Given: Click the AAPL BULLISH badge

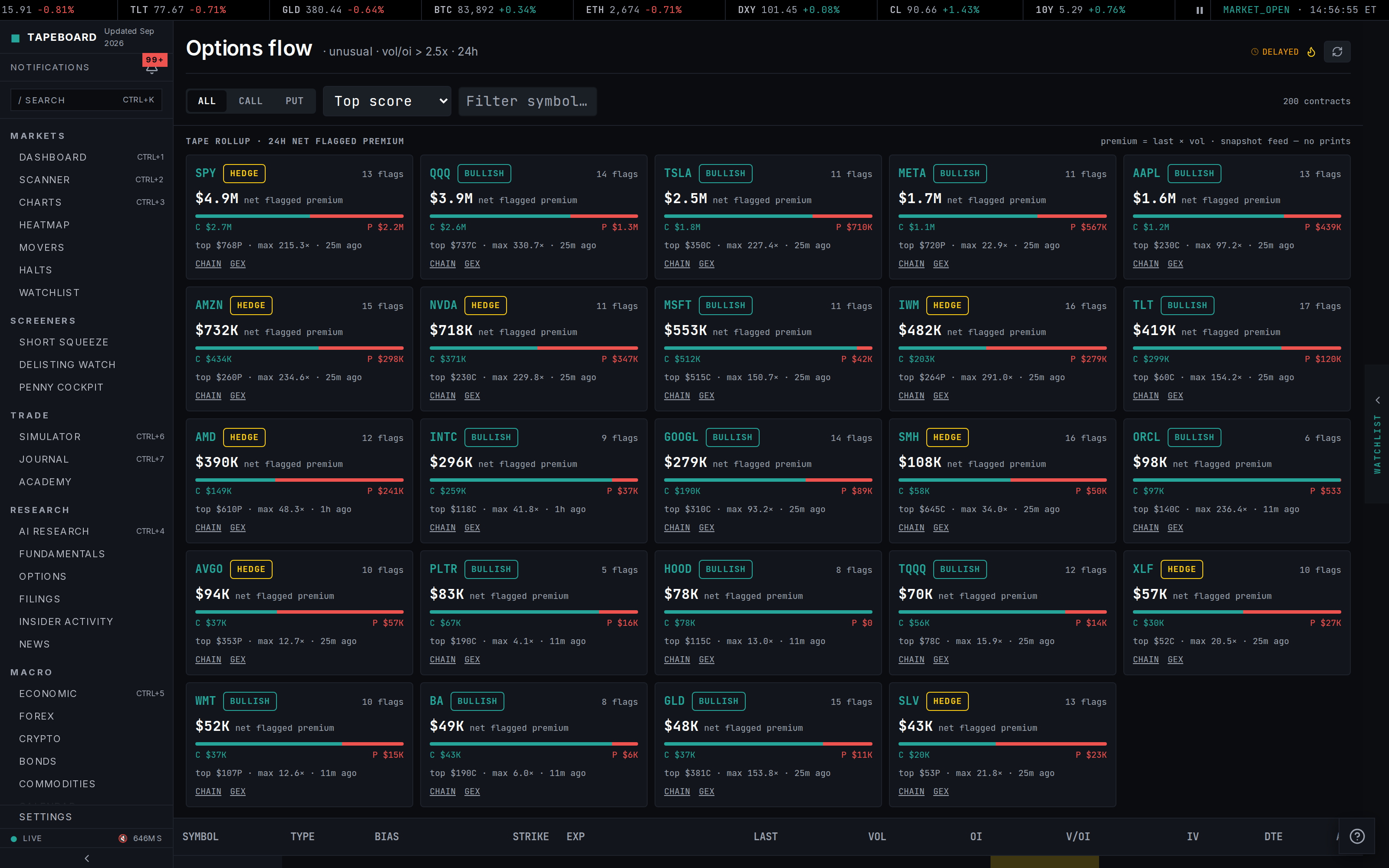Looking at the screenshot, I should pyautogui.click(x=1194, y=173).
